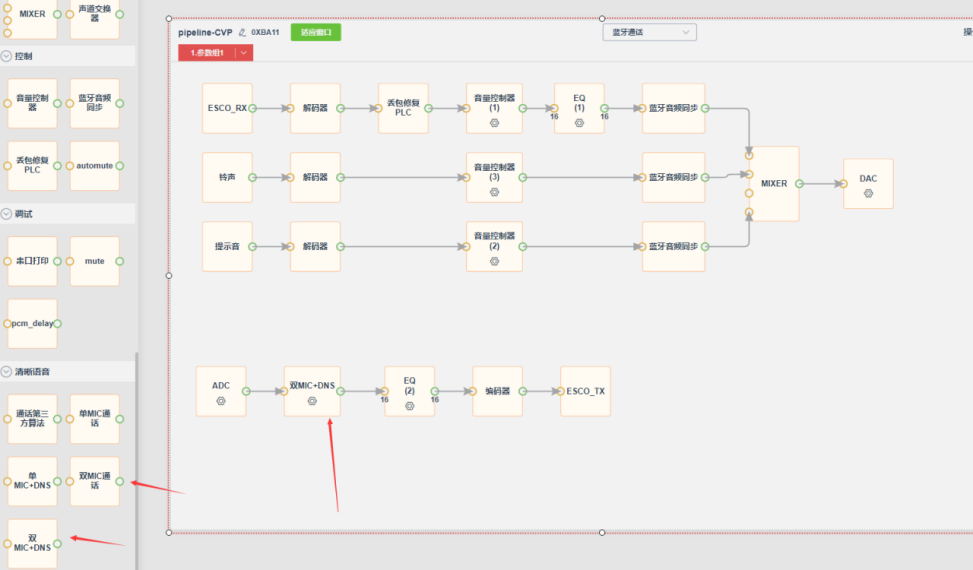Select the 解码器 node after ESCO_RX
This screenshot has height=570, width=973.
click(315, 108)
